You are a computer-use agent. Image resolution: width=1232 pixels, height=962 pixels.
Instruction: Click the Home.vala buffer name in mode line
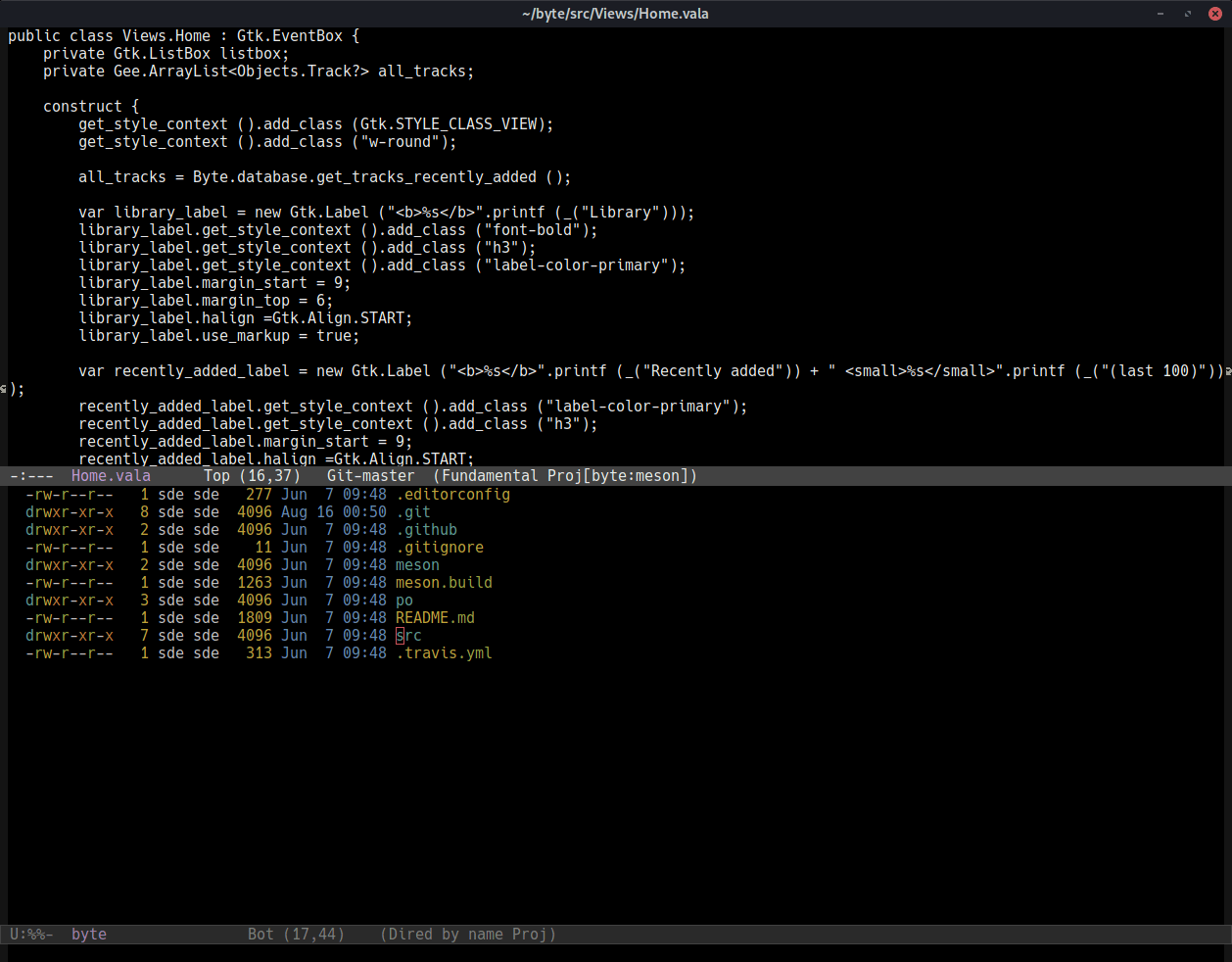point(111,476)
